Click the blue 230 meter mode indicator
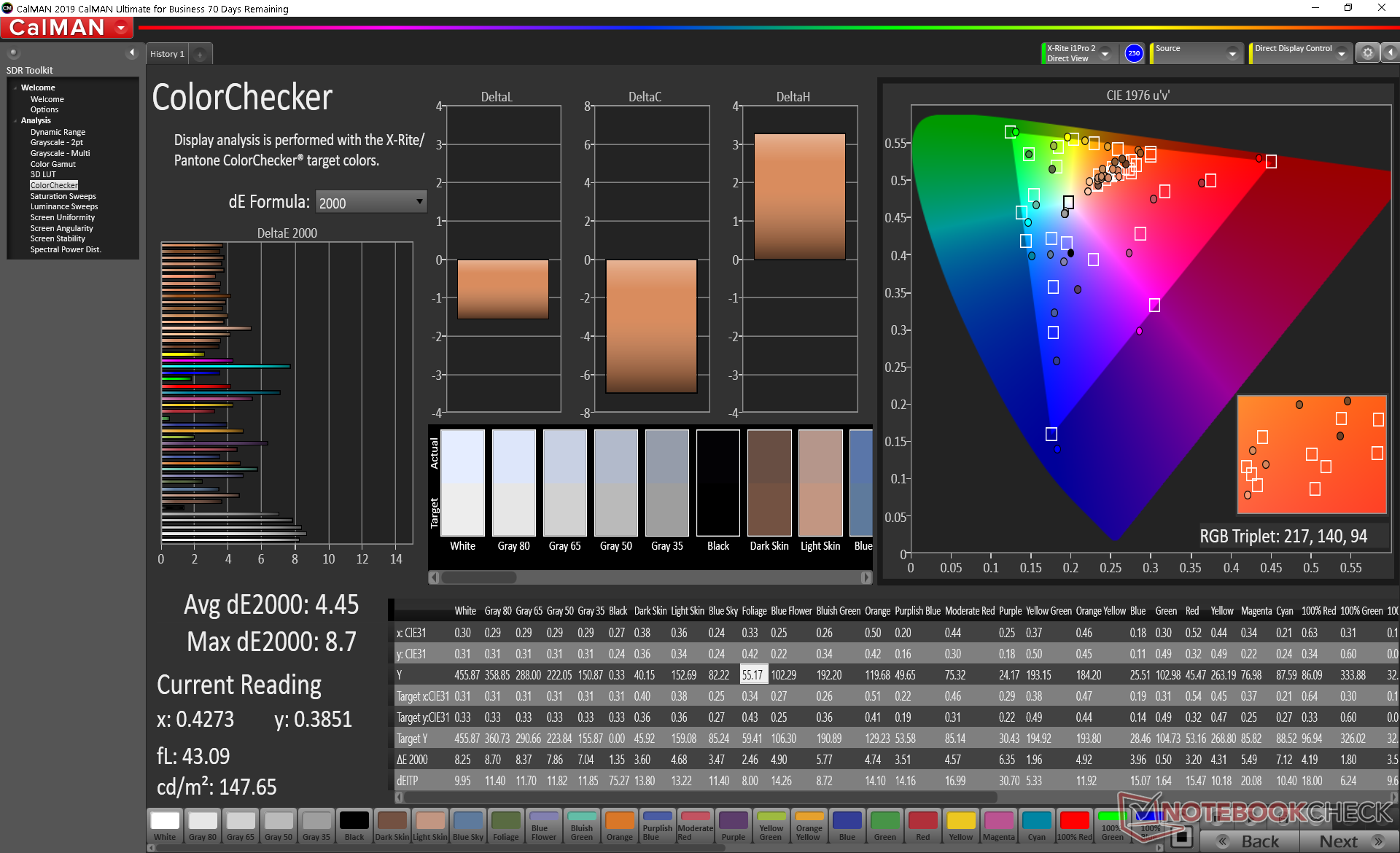Image resolution: width=1400 pixels, height=853 pixels. click(x=1133, y=53)
